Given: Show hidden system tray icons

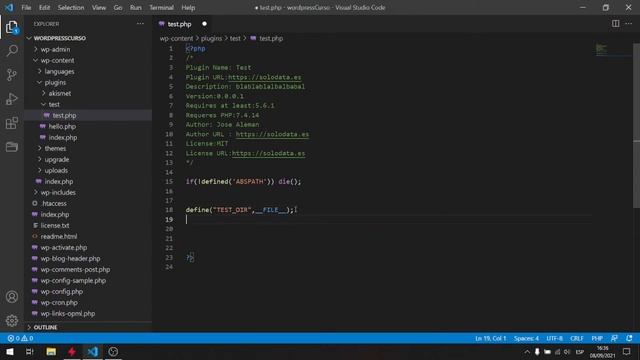Looking at the screenshot, I should click(x=527, y=351).
